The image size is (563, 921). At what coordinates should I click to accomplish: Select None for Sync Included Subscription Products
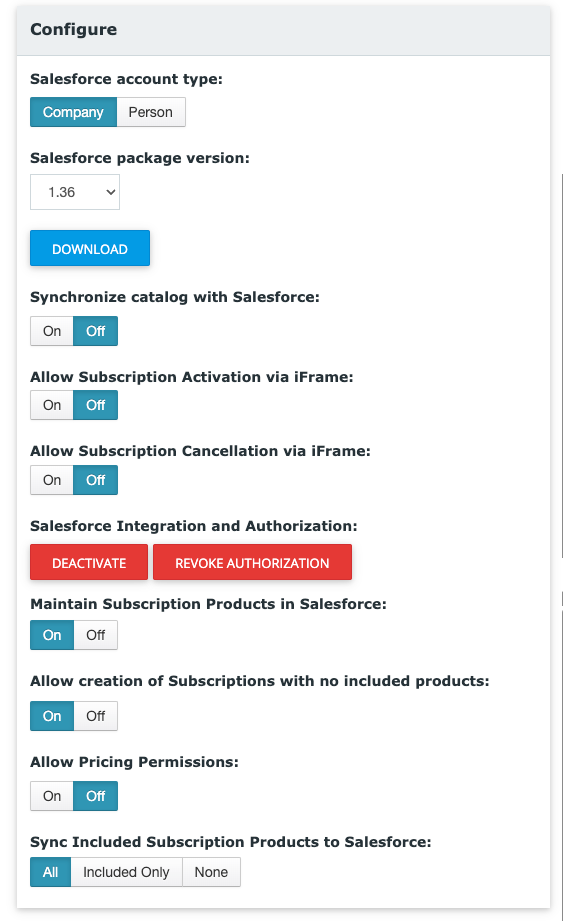tap(211, 873)
